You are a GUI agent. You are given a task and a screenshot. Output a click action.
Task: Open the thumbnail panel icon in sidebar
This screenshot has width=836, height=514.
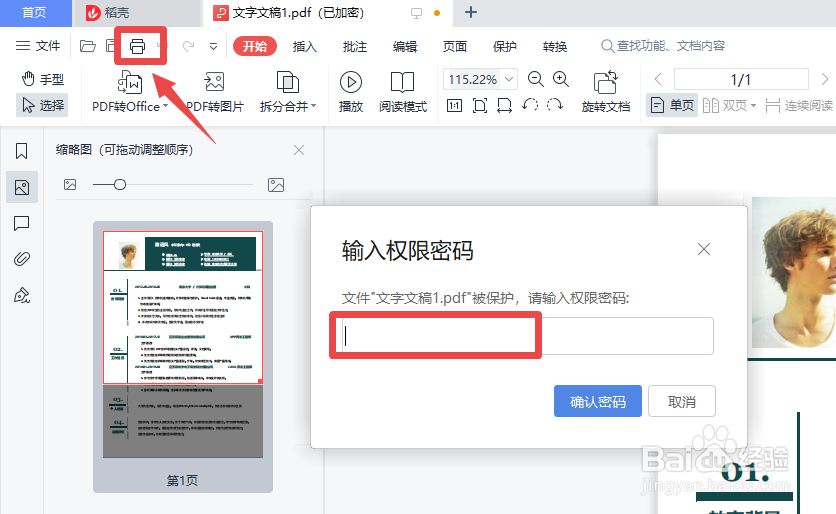[22, 187]
